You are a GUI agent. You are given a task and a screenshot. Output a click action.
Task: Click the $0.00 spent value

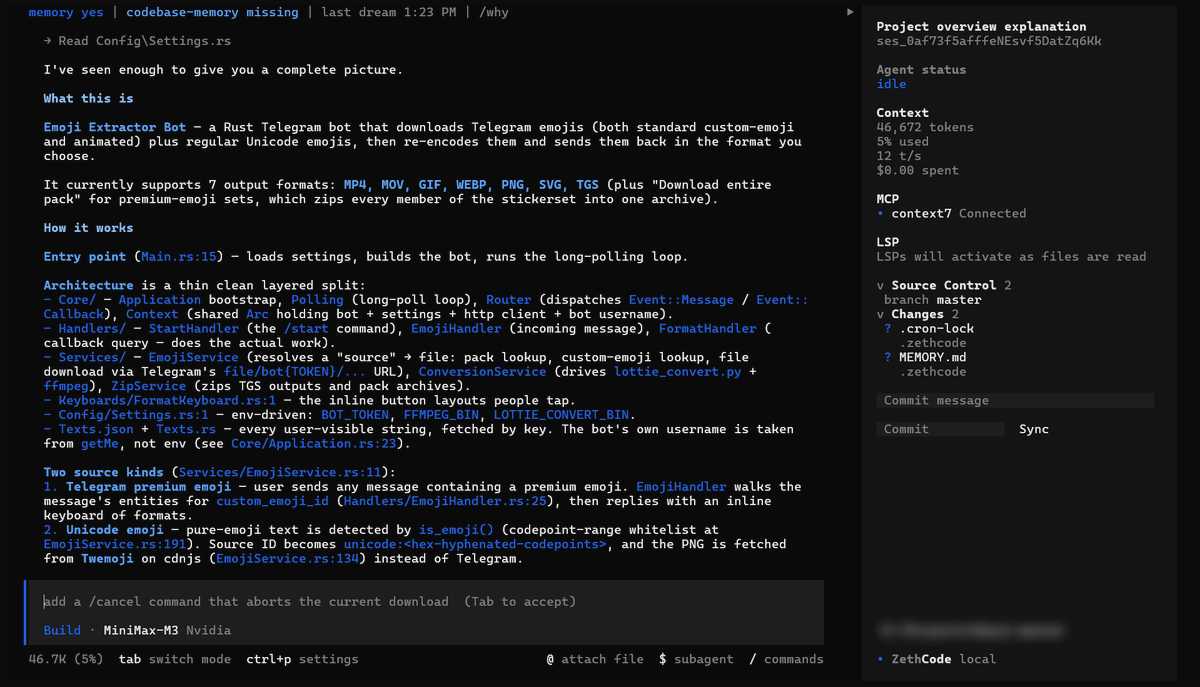[x=917, y=171]
